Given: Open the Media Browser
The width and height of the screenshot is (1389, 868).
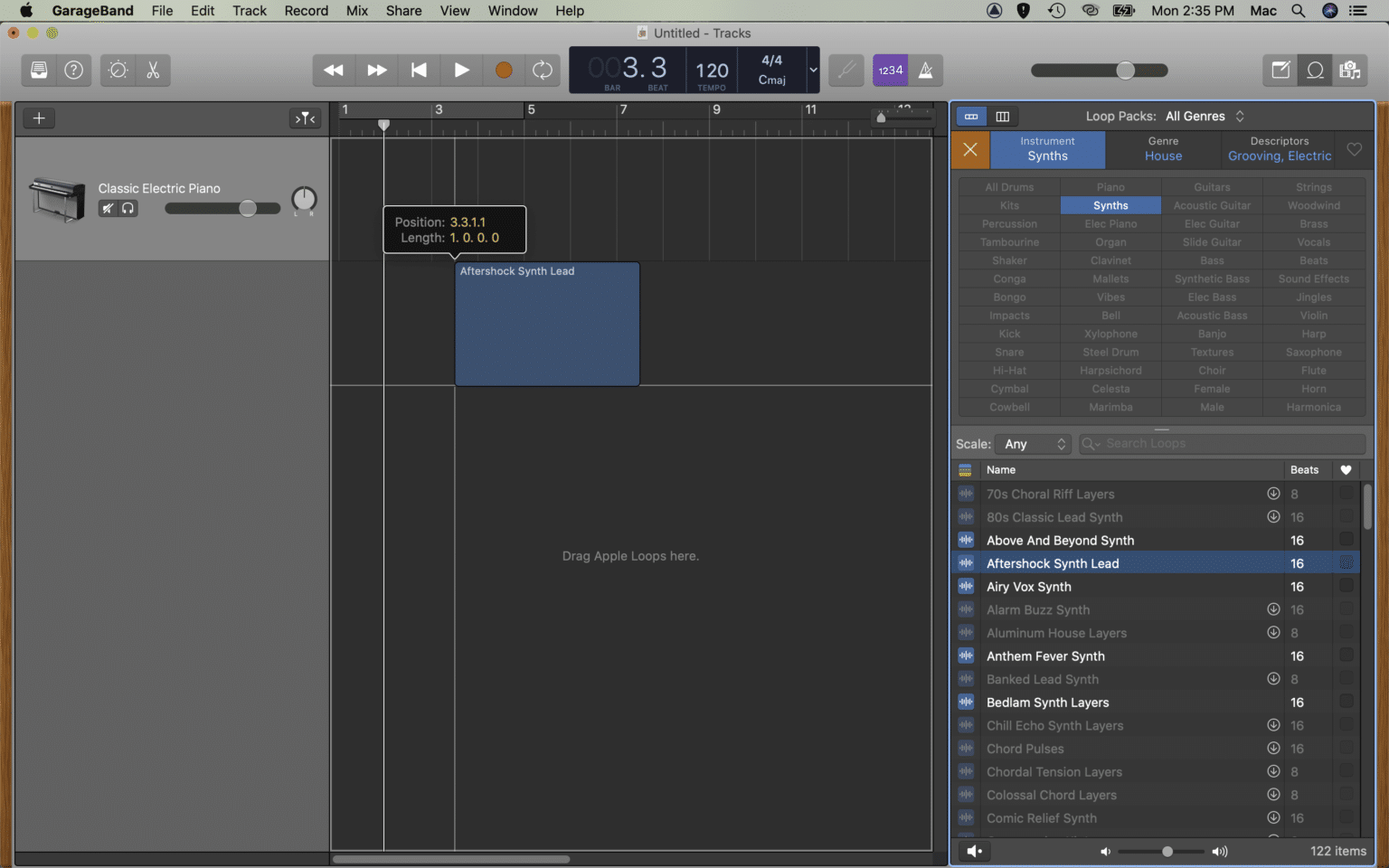Looking at the screenshot, I should (x=1350, y=70).
